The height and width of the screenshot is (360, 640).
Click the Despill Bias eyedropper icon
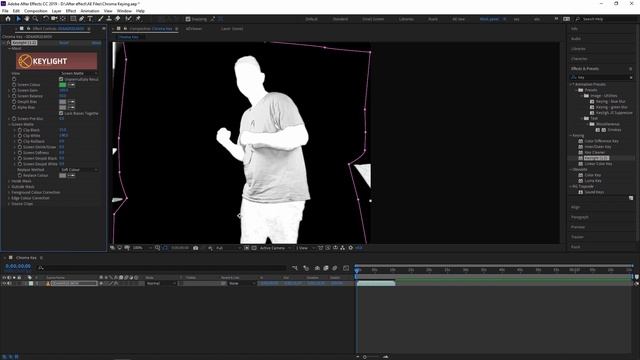[x=71, y=102]
